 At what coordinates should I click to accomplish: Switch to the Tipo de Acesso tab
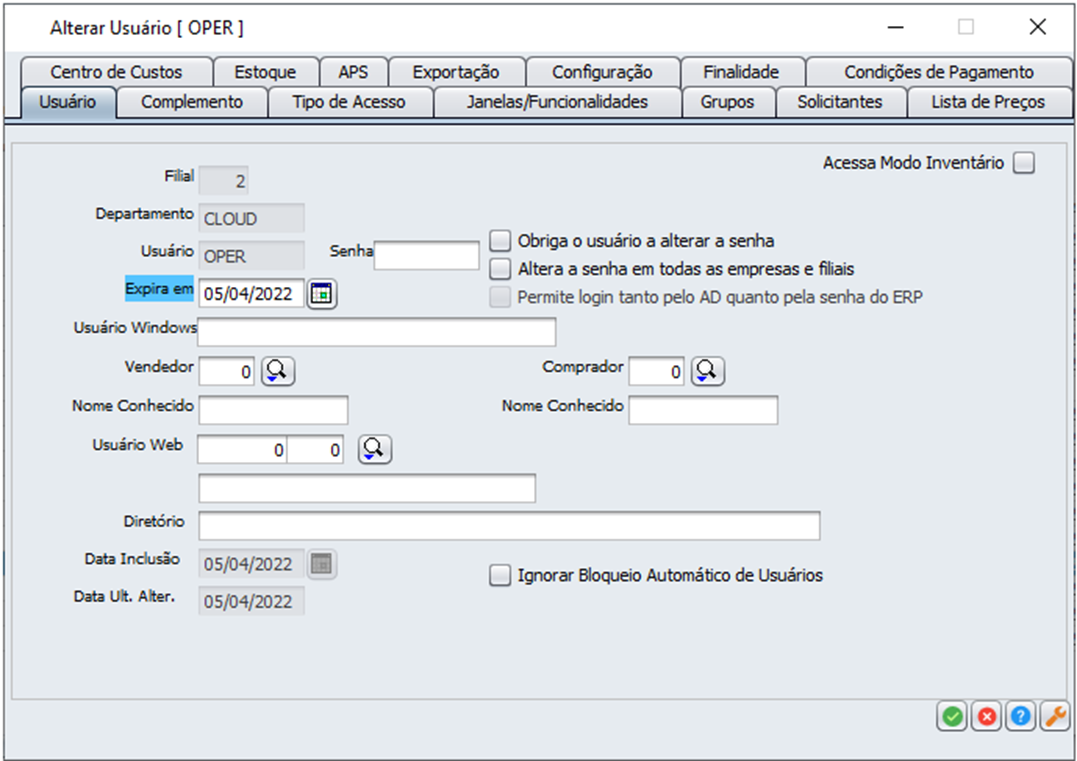(x=349, y=102)
